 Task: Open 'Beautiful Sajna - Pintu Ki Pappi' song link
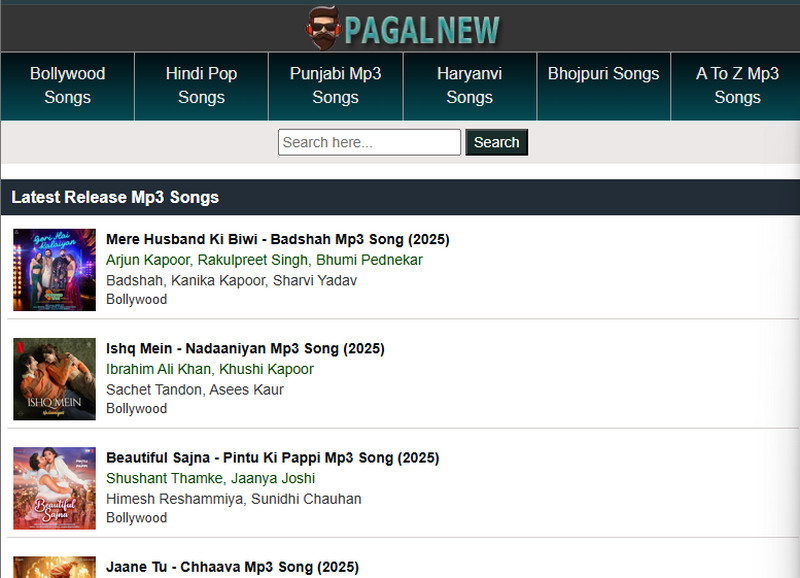(x=272, y=458)
